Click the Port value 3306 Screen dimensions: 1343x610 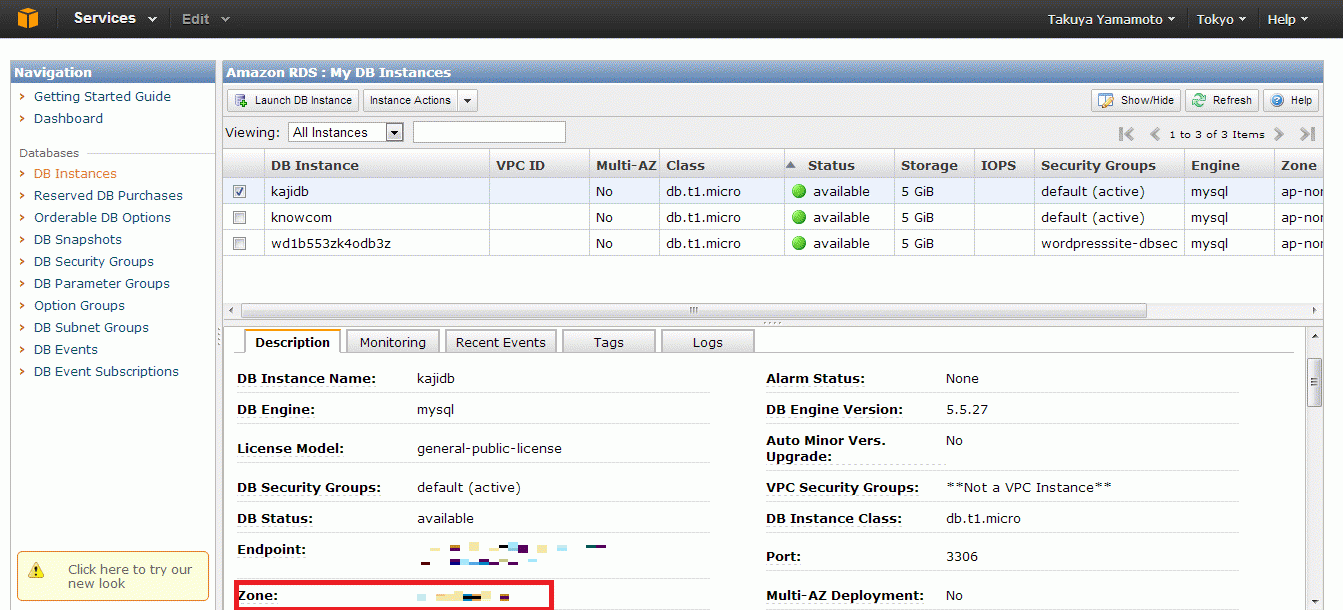[x=962, y=556]
